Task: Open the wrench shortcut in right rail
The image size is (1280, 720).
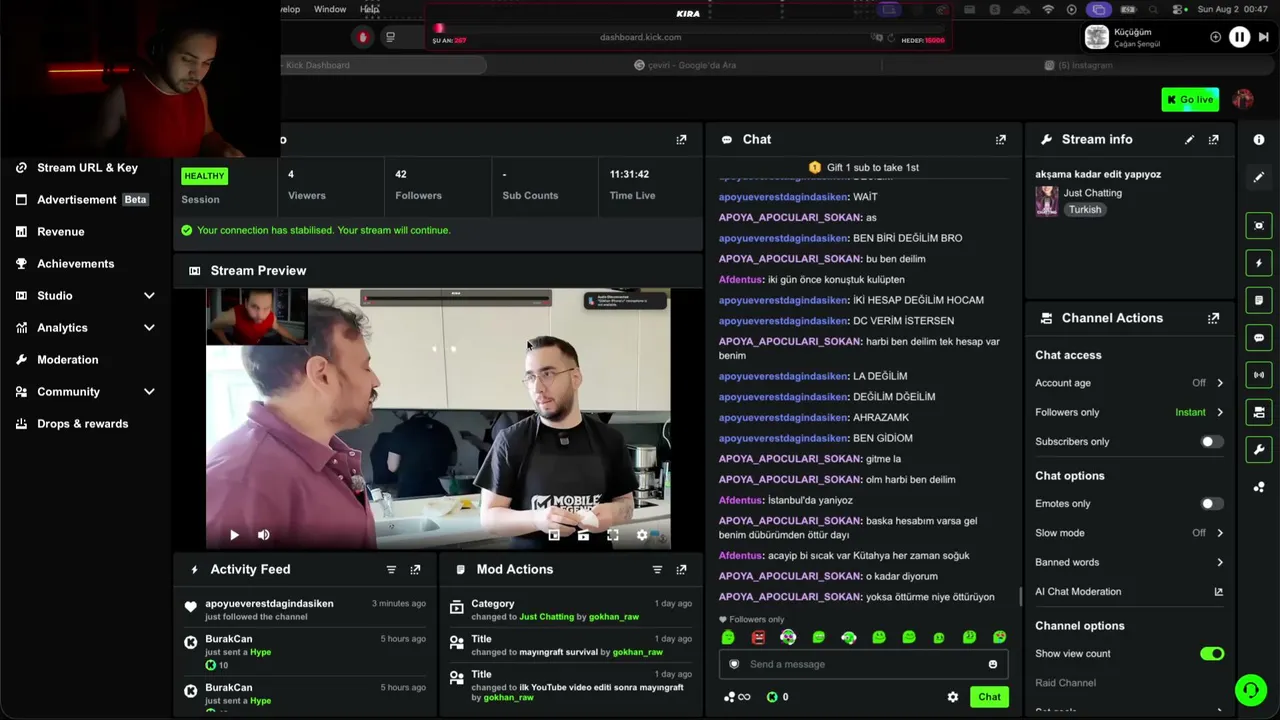Action: coord(1259,449)
